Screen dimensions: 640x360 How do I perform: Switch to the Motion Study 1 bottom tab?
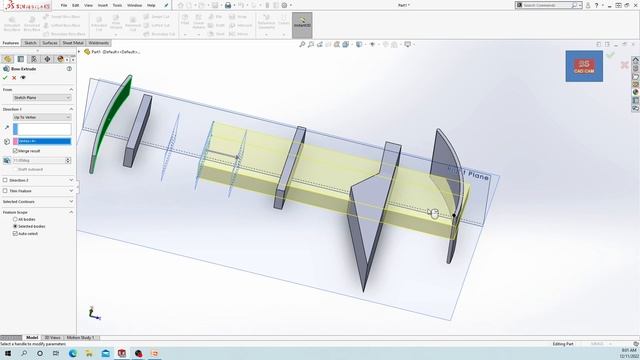pos(80,338)
